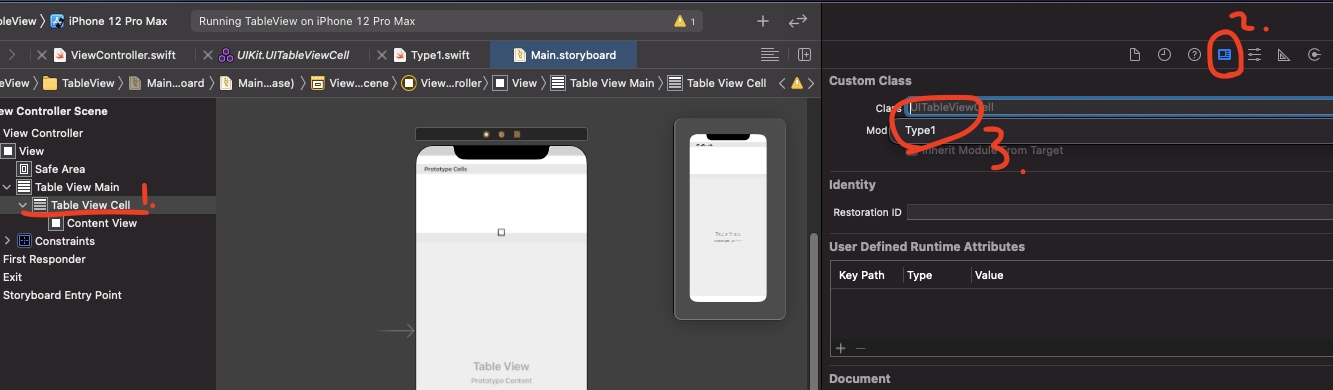
Task: Select the View row in outline
Action: coord(22,151)
